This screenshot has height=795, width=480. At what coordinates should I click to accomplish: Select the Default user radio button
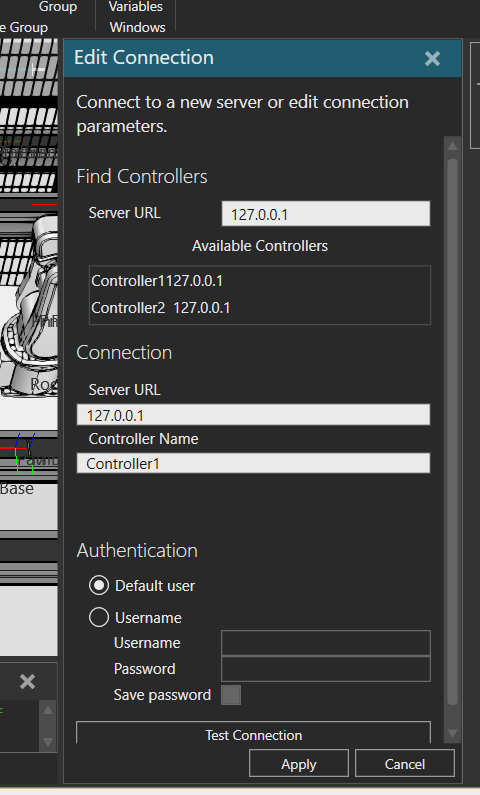[99, 585]
